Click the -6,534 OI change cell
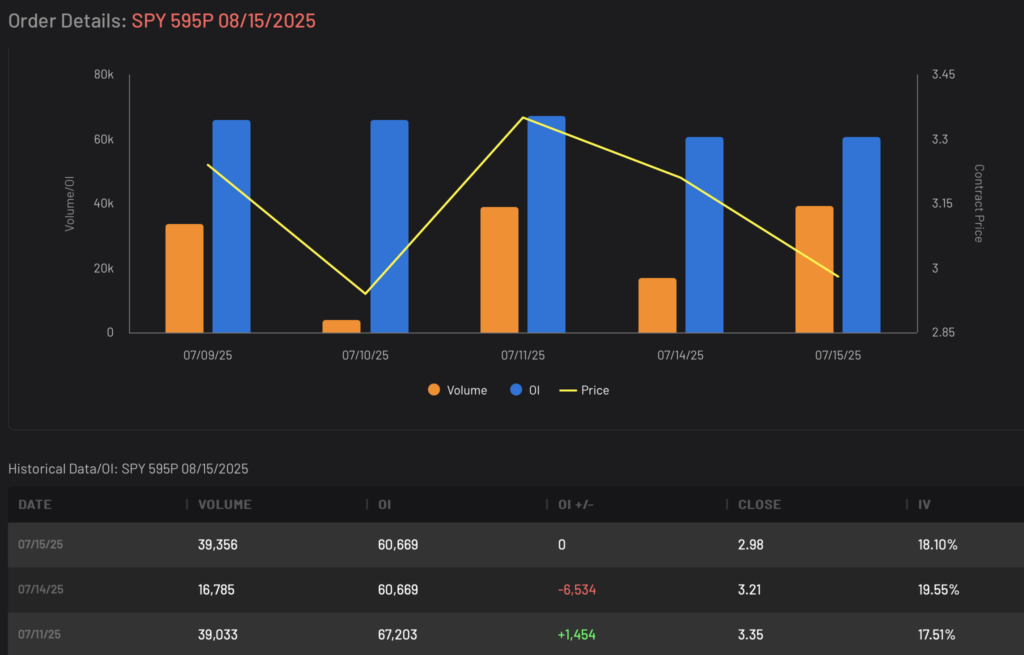The width and height of the screenshot is (1024, 655). pos(577,590)
